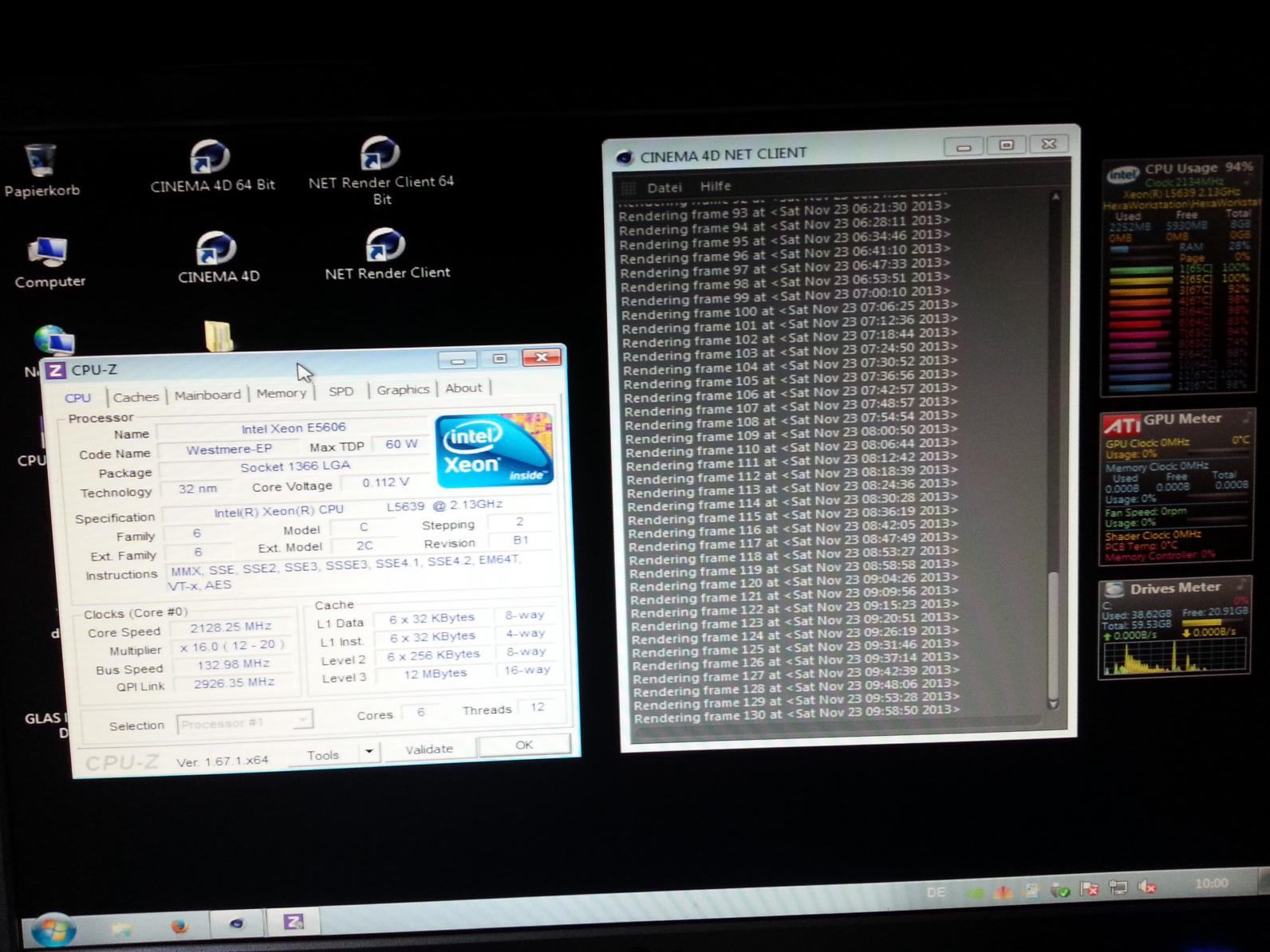Open the Graphics tab in CPU-Z
1270x952 pixels.
(x=403, y=390)
